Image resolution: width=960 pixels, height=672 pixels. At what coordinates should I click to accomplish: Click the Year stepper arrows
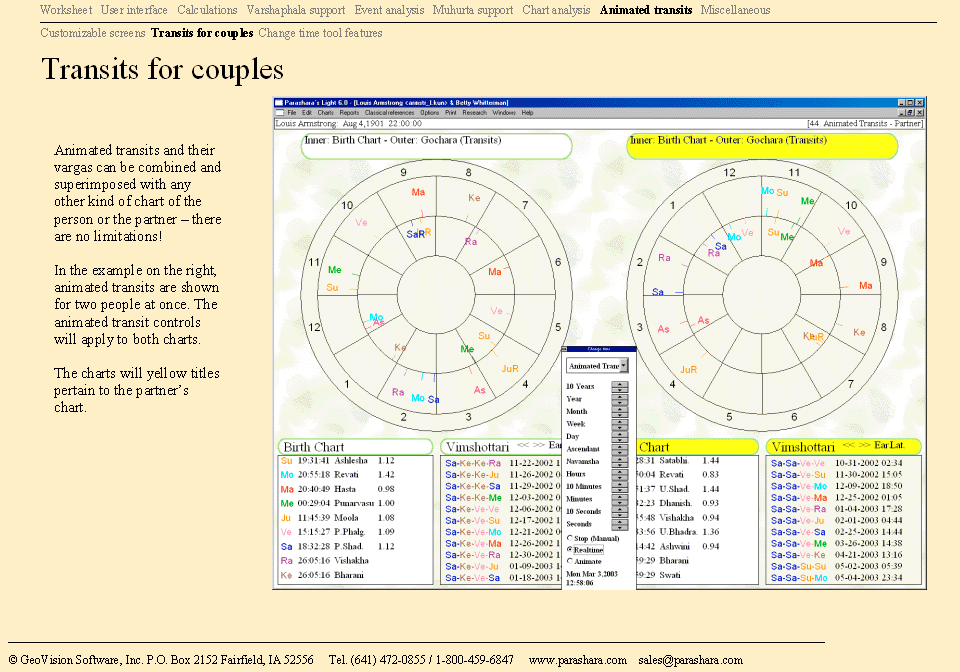620,399
